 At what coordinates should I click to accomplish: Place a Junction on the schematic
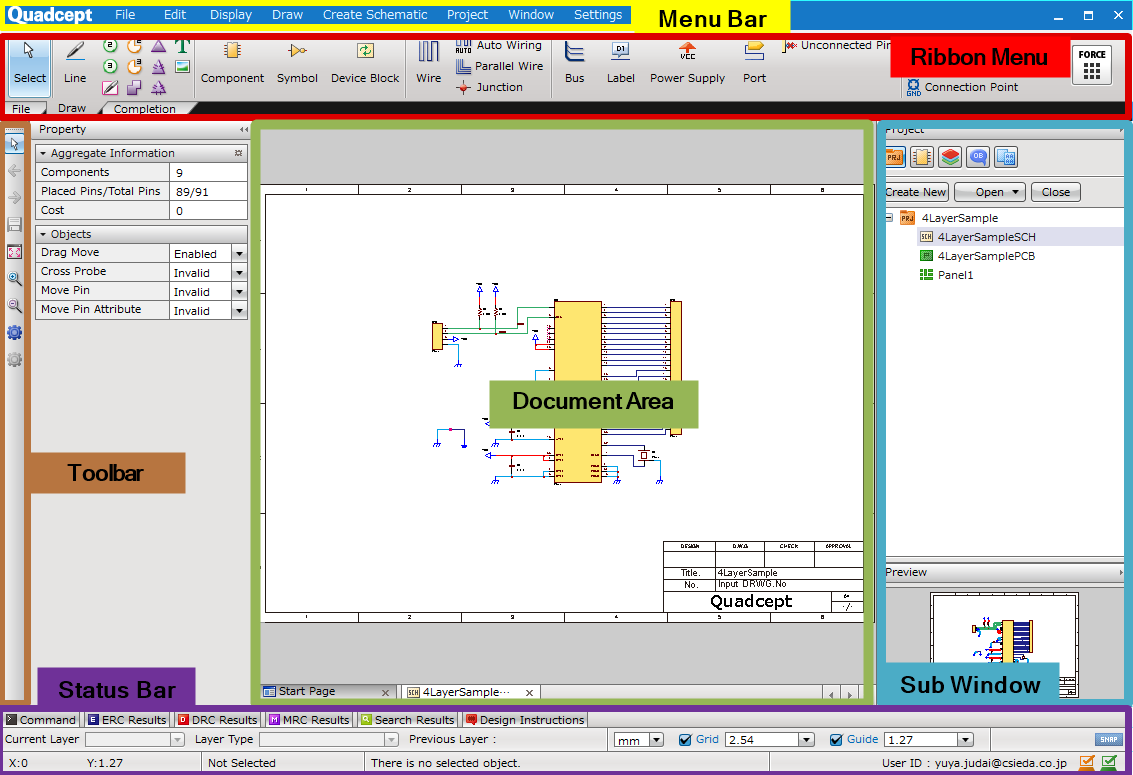tap(498, 87)
